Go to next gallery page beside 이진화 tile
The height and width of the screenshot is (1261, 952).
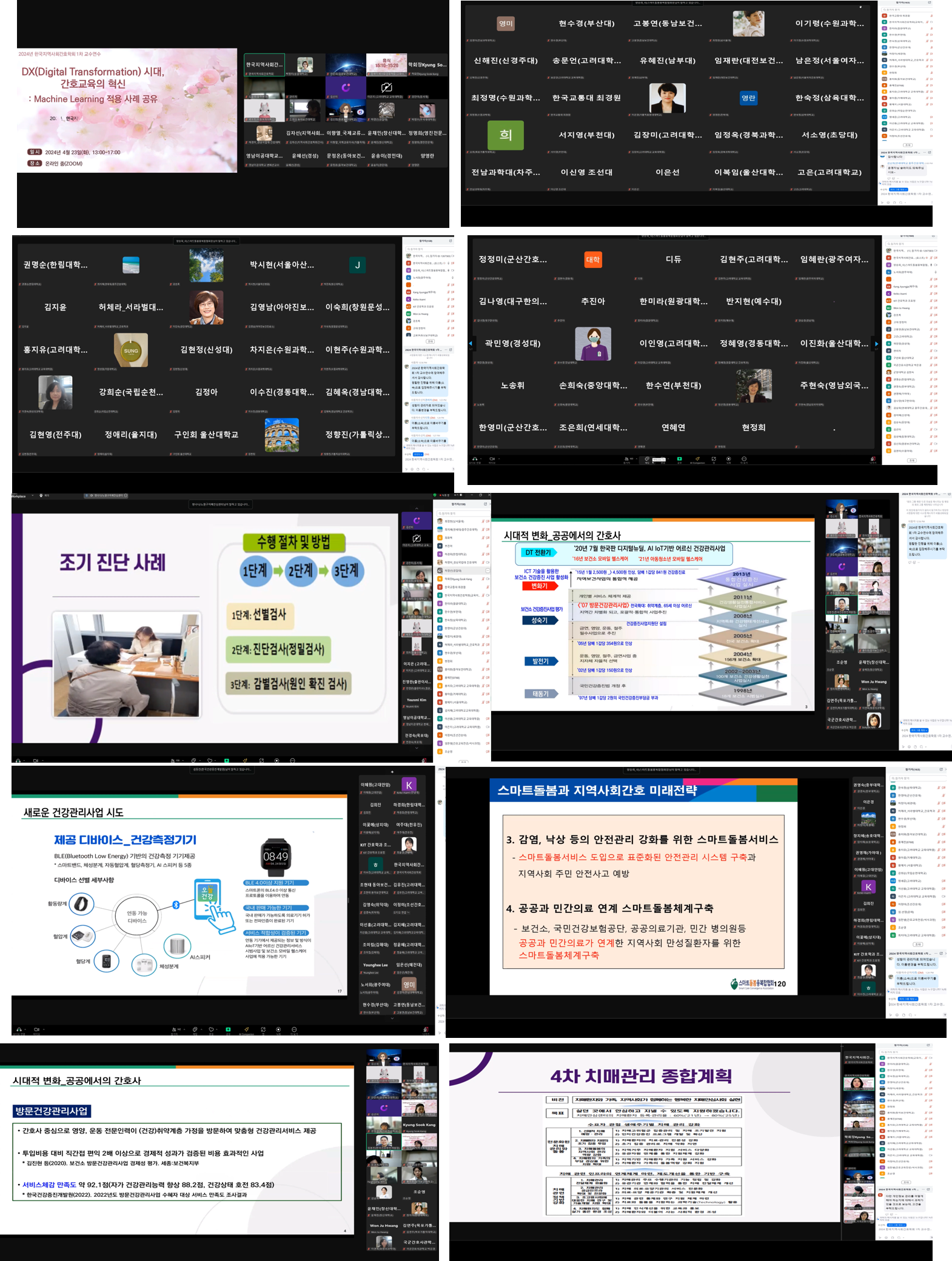click(x=876, y=344)
